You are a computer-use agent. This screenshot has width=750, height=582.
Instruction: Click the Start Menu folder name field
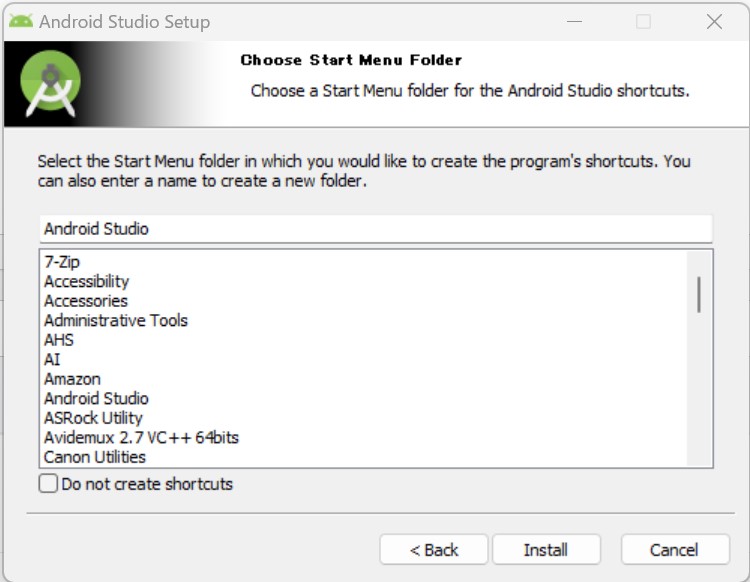tap(376, 229)
